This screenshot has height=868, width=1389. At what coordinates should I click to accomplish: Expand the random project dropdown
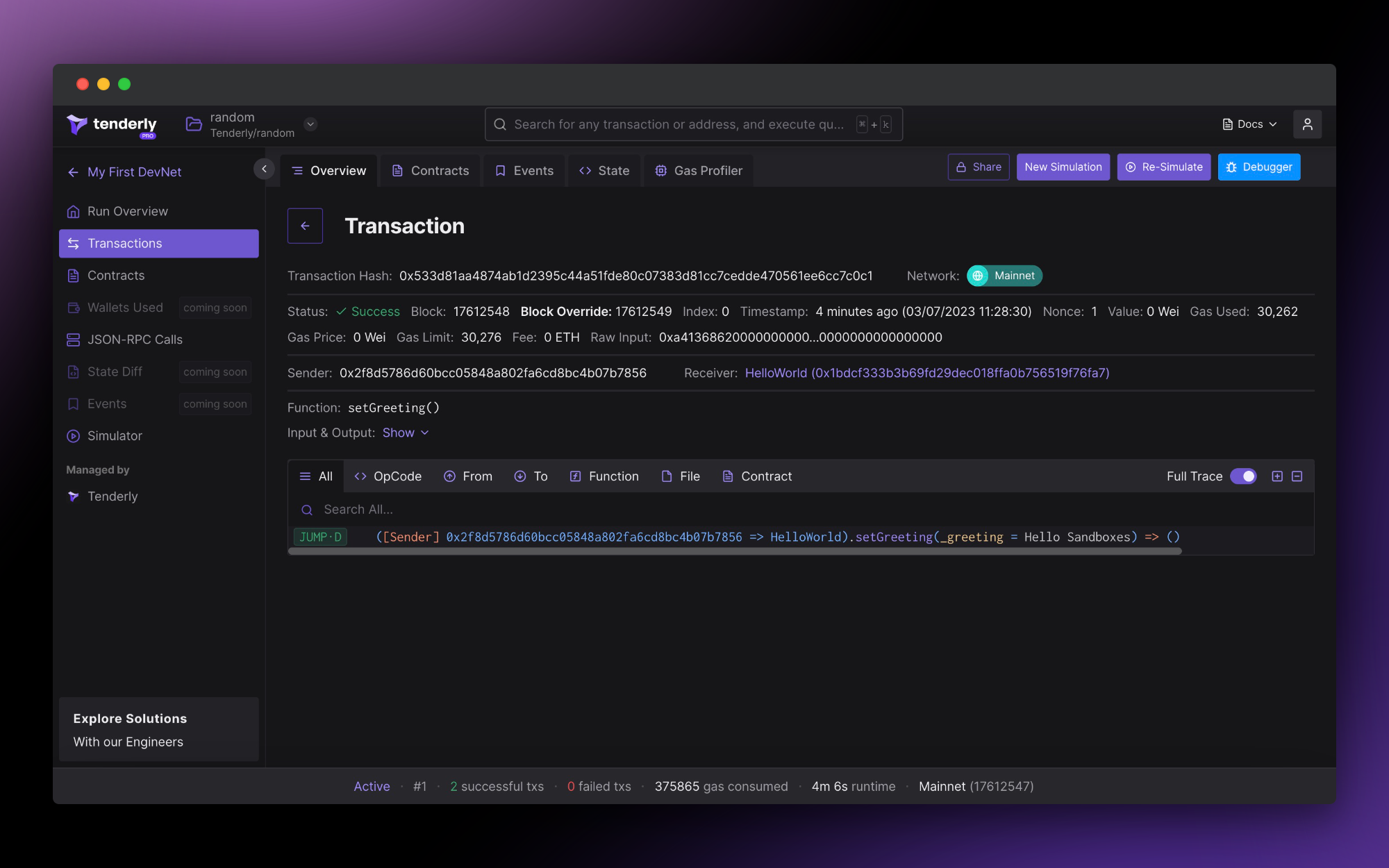pyautogui.click(x=310, y=124)
